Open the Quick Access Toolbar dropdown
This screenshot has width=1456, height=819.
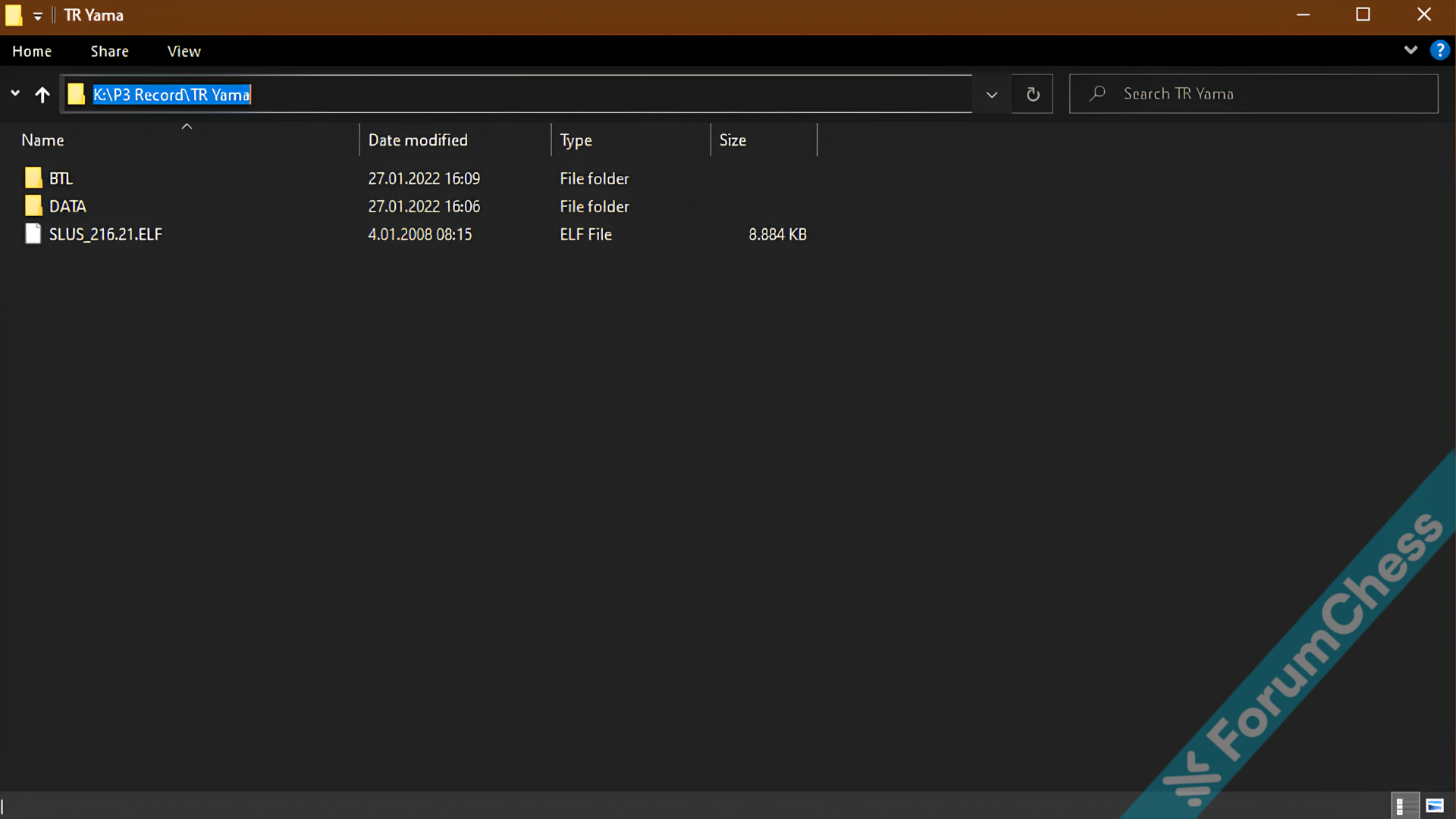(x=38, y=15)
